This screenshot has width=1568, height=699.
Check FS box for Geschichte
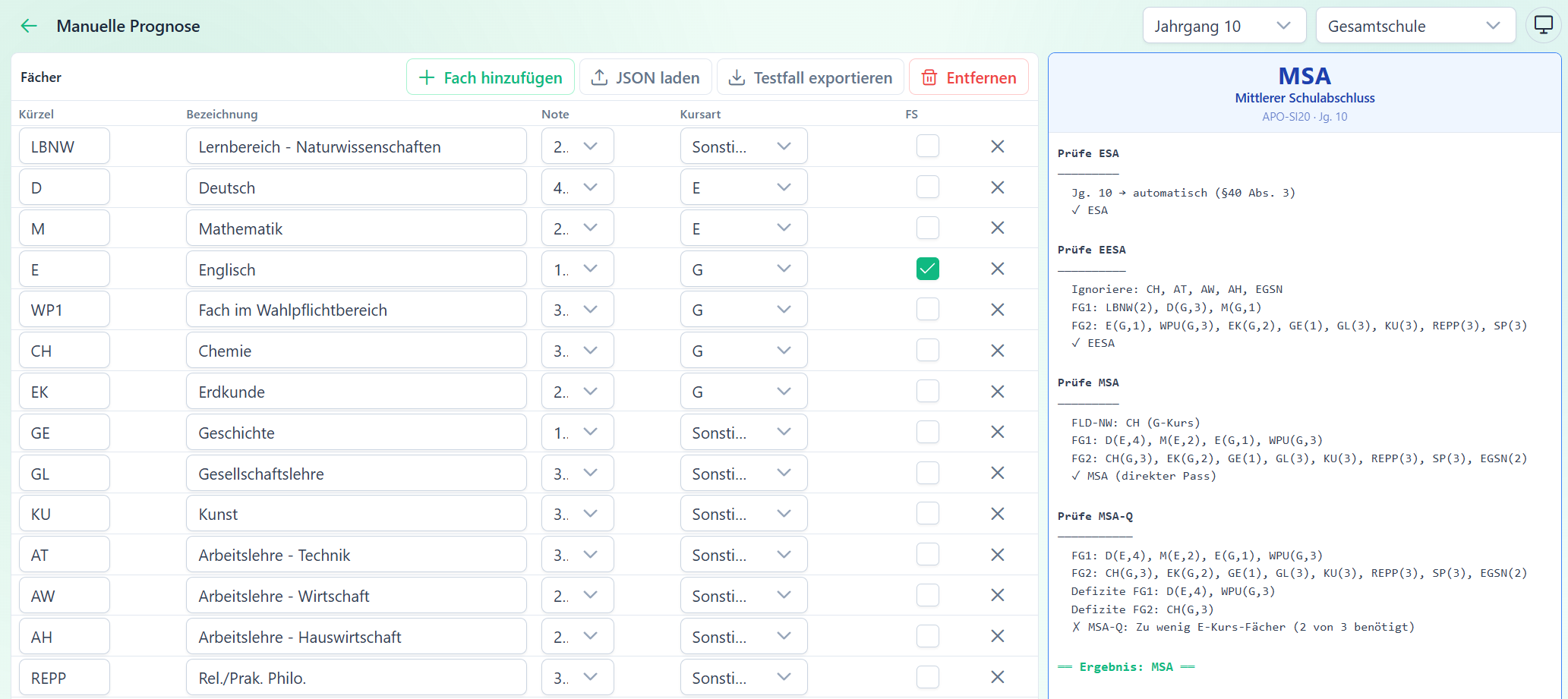pyautogui.click(x=928, y=432)
